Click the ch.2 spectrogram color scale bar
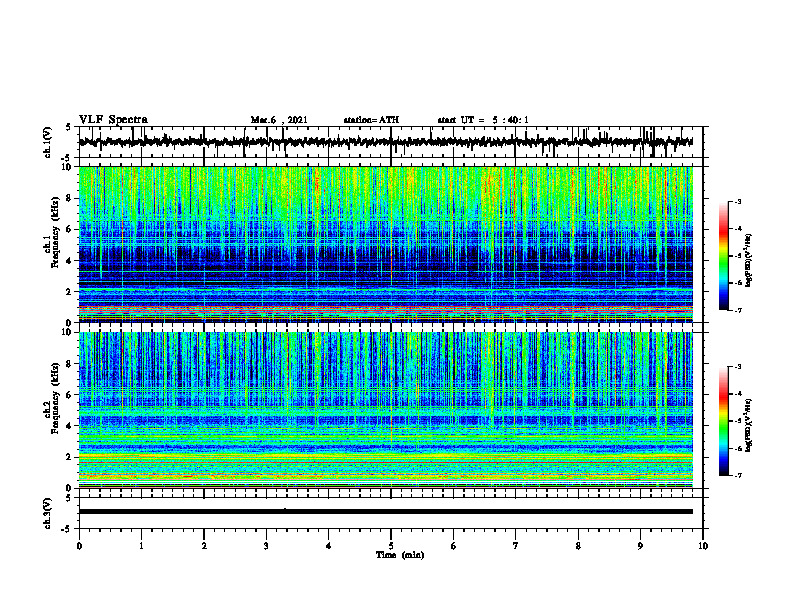This screenshot has width=792, height=612. (723, 421)
